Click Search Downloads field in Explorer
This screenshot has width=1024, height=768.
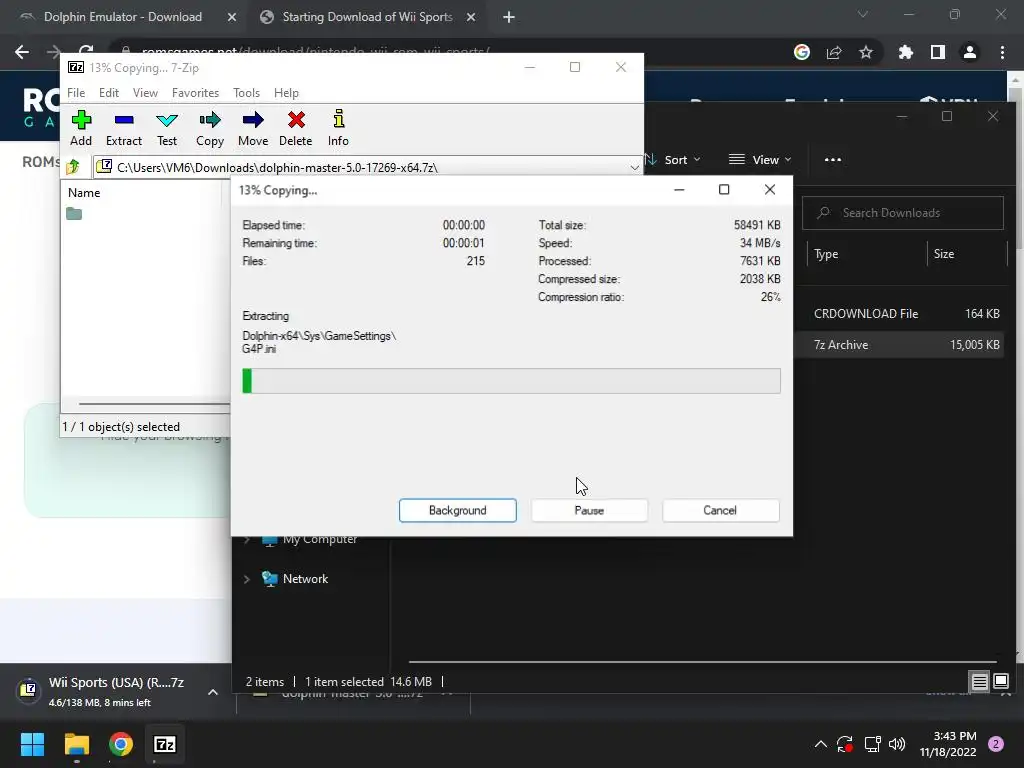(903, 213)
